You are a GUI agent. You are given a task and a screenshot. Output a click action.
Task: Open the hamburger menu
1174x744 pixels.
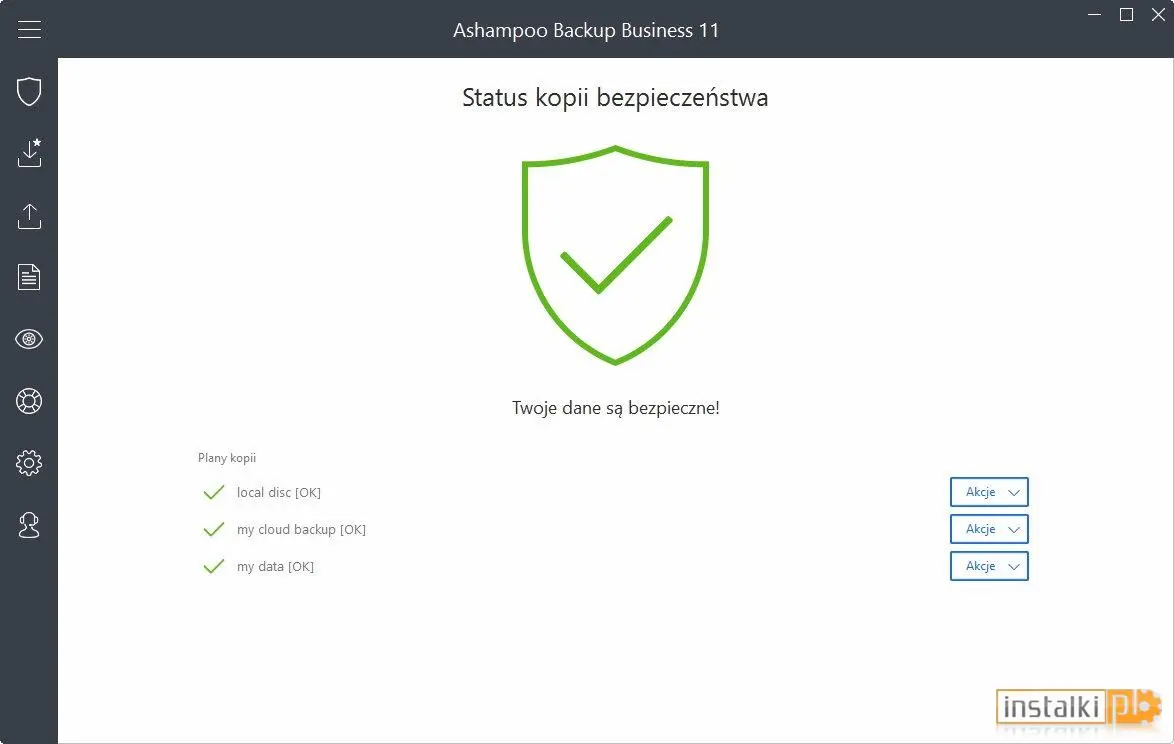click(x=29, y=29)
